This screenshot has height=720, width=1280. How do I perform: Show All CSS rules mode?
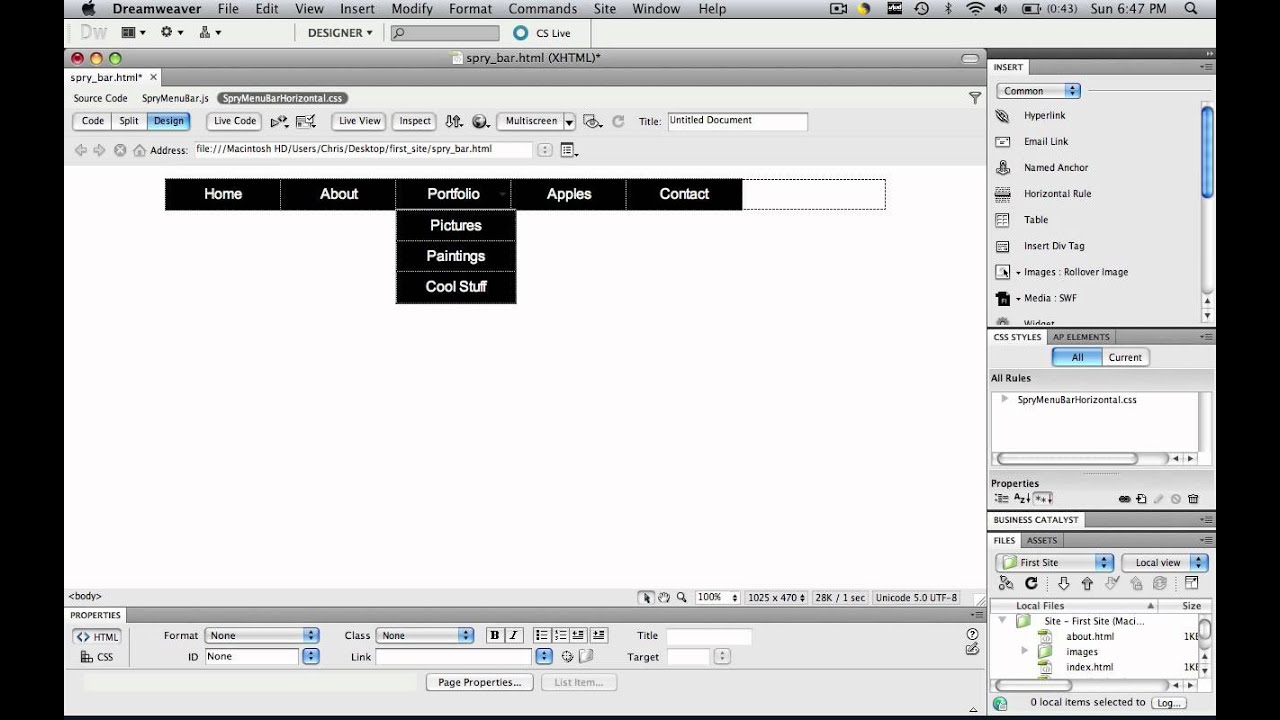[1077, 357]
